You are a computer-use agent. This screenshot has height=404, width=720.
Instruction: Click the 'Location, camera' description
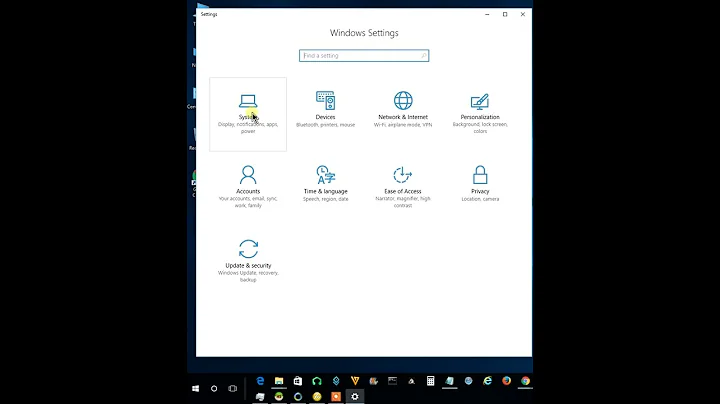coord(480,199)
